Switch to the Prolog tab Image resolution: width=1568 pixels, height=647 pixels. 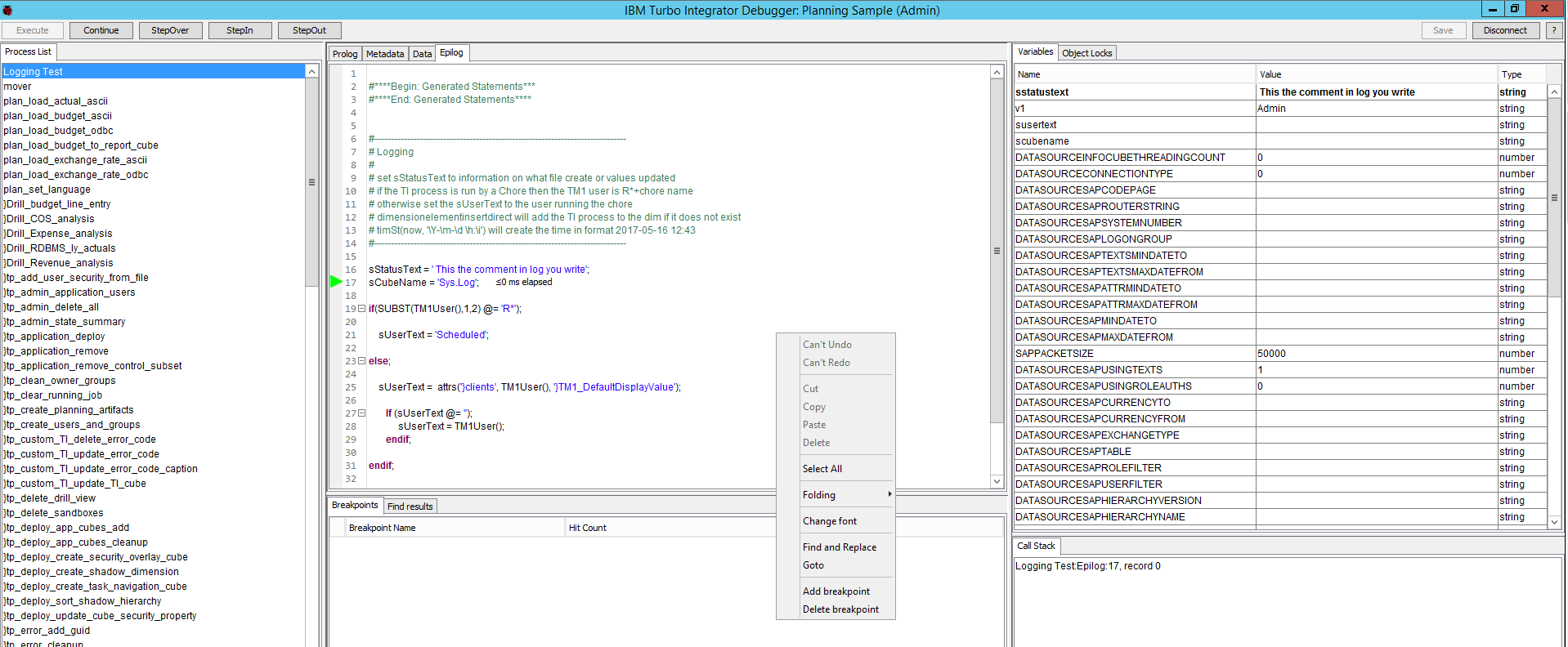(345, 54)
